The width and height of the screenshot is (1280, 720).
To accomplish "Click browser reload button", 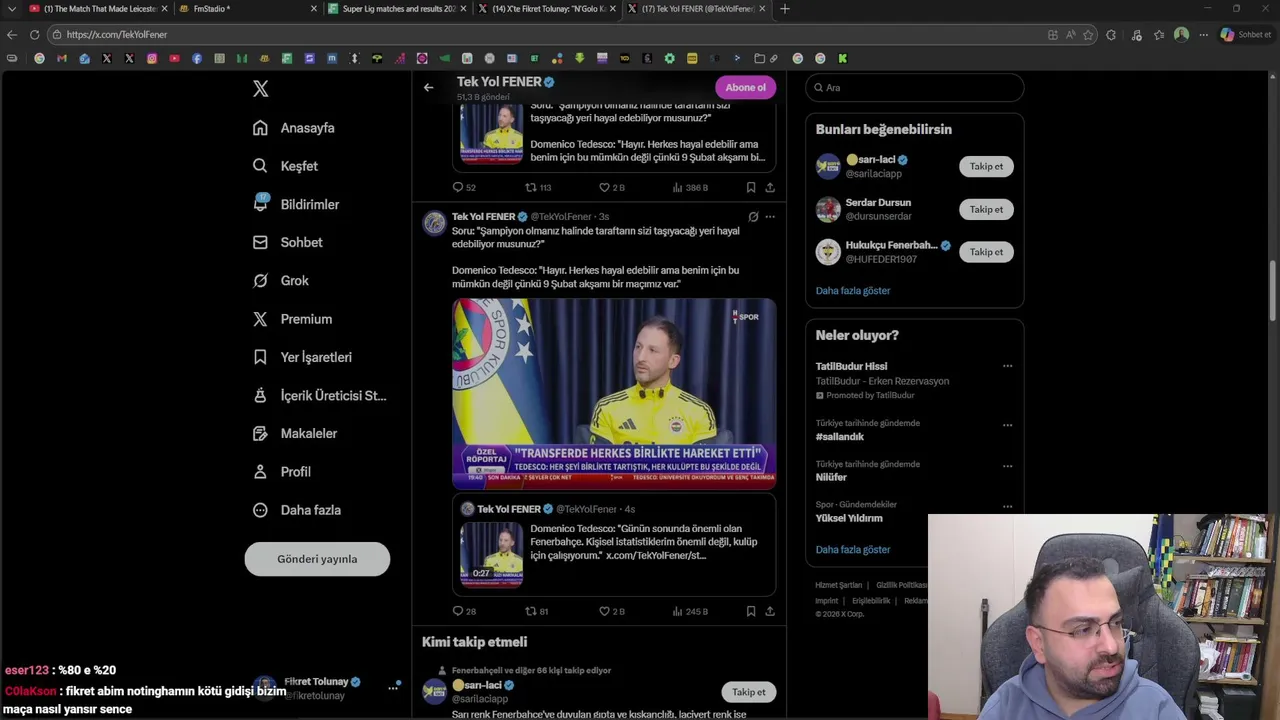I will point(34,34).
